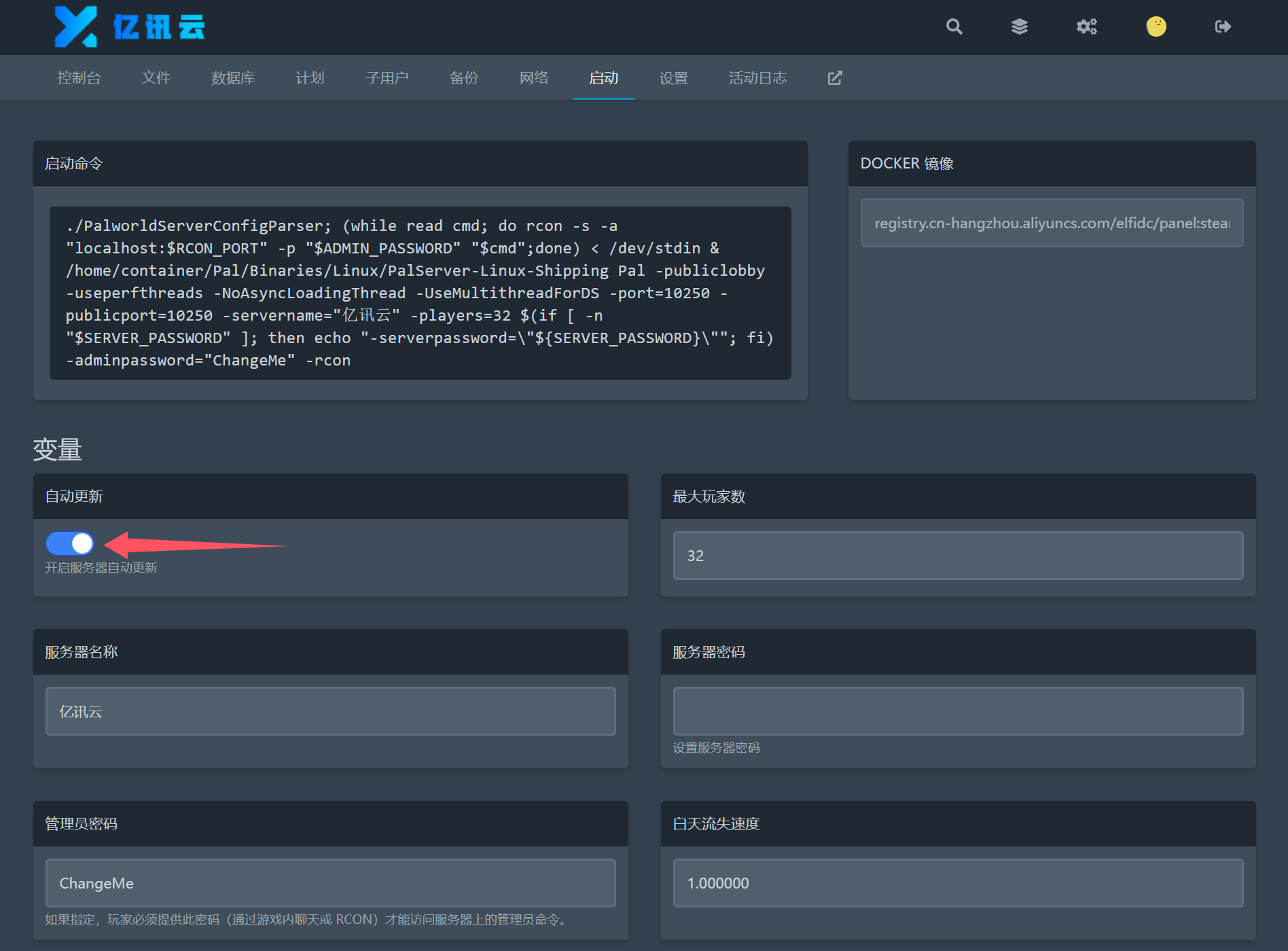The height and width of the screenshot is (951, 1288).
Task: Open the 设置 tab
Action: [674, 78]
